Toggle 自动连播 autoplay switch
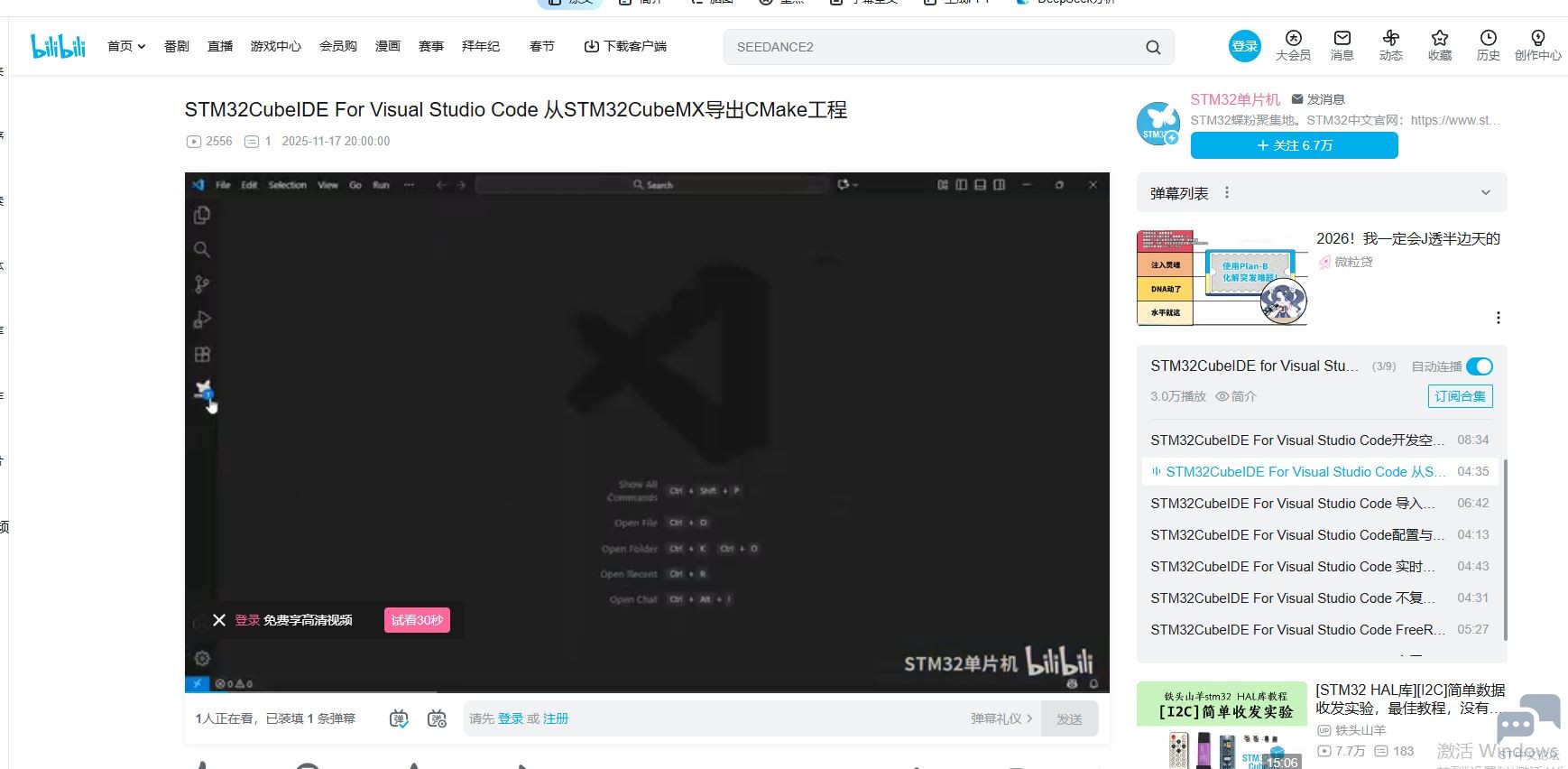Screen dimensions: 1568x769 [x=1480, y=366]
